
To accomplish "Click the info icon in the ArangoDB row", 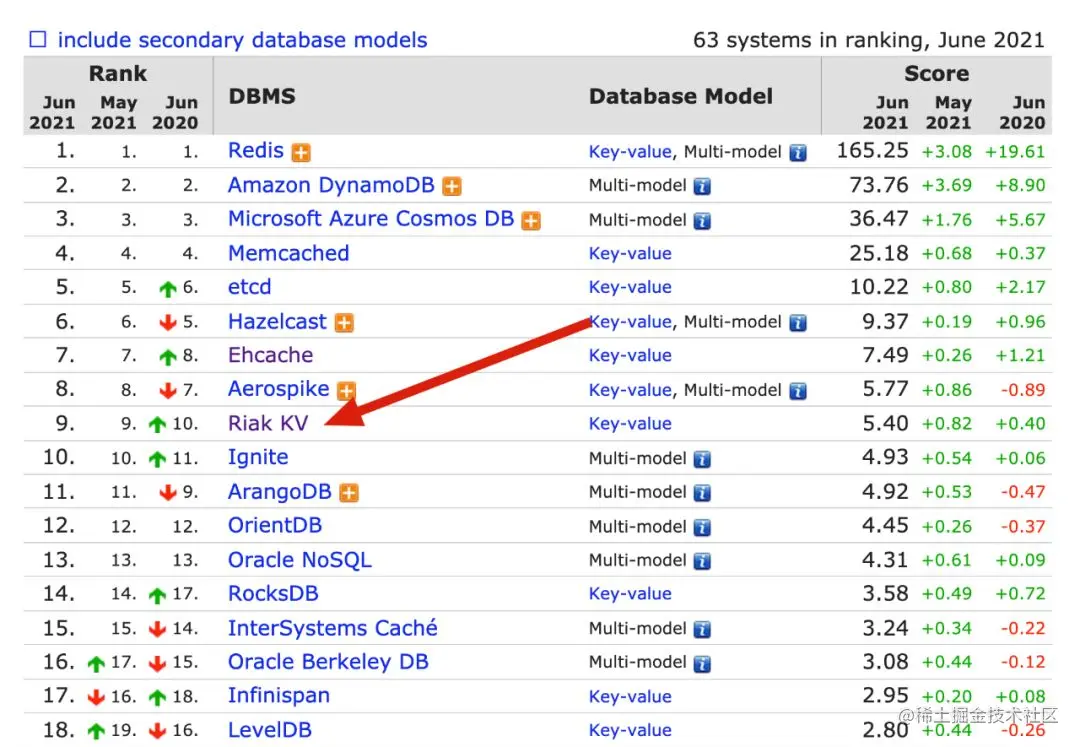I will (x=702, y=492).
